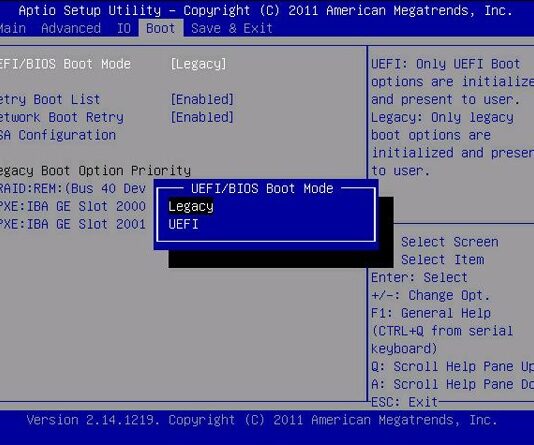
Task: Select the RAID:REM boot option entry
Action: (x=73, y=188)
